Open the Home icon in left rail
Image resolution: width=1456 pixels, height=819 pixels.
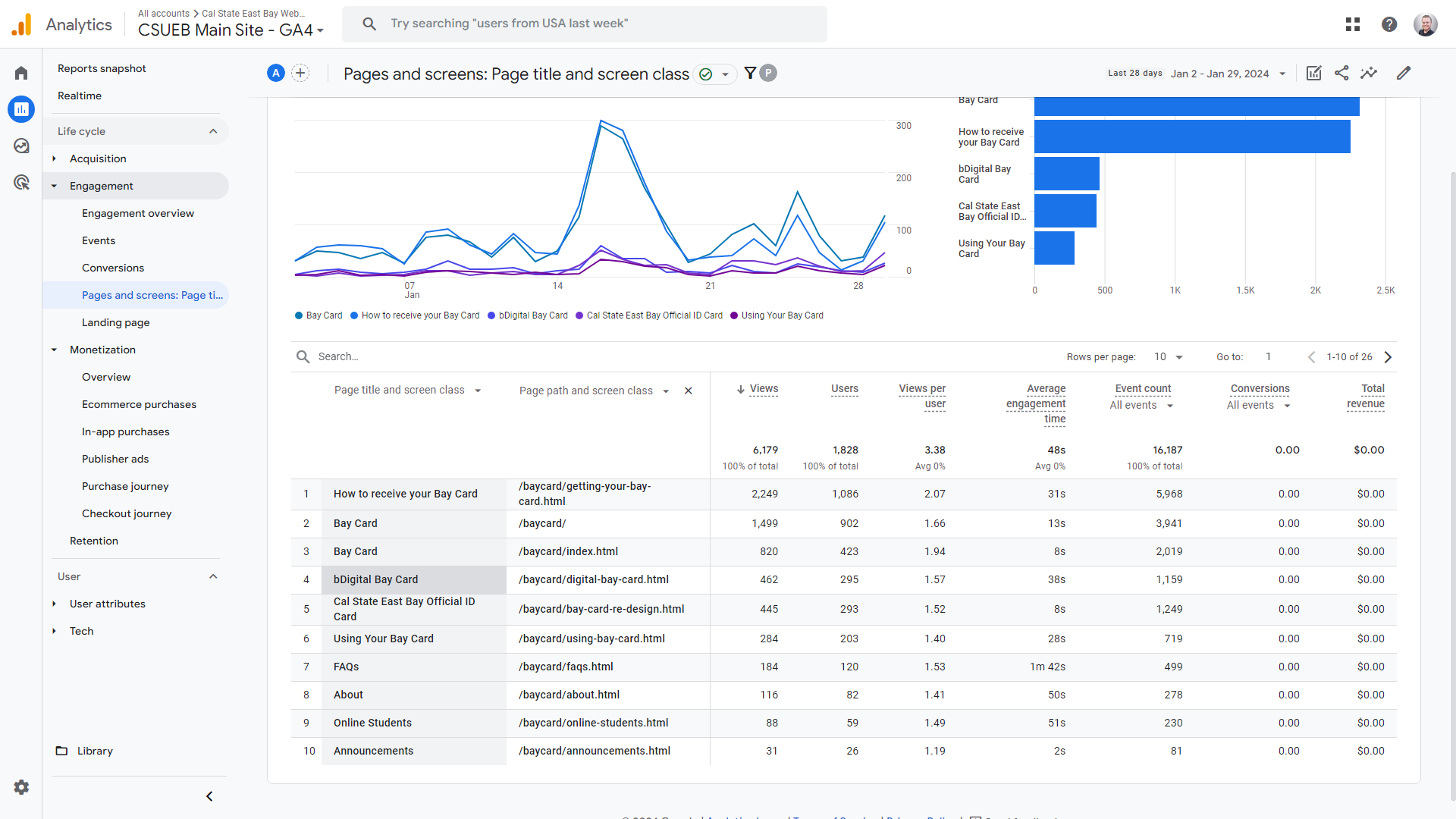point(21,73)
